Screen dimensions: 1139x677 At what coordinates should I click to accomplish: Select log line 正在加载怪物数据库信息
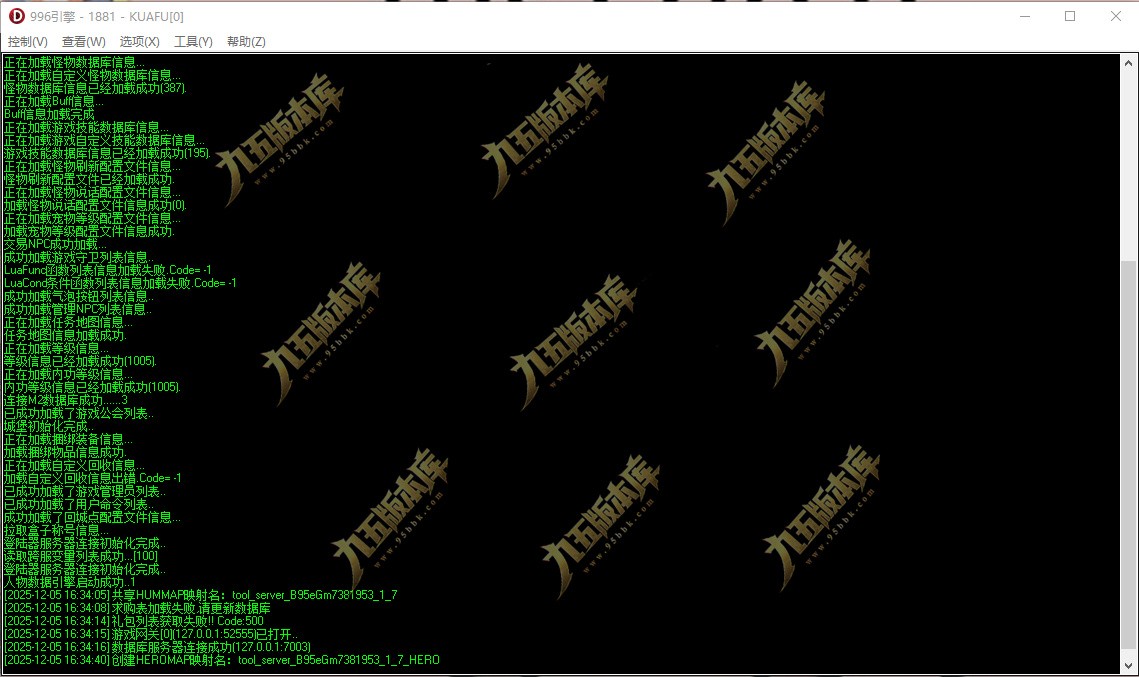74,62
